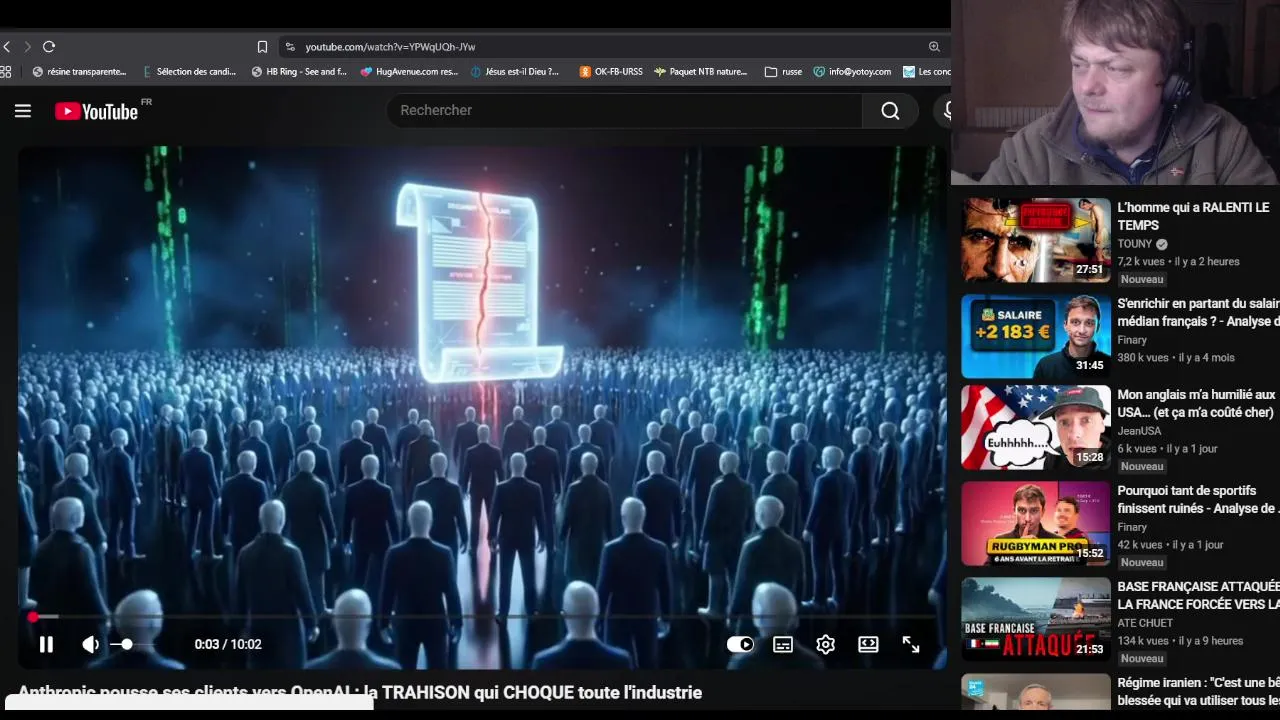1280x720 pixels.
Task: Go back with browser back arrow
Action: tap(7, 47)
